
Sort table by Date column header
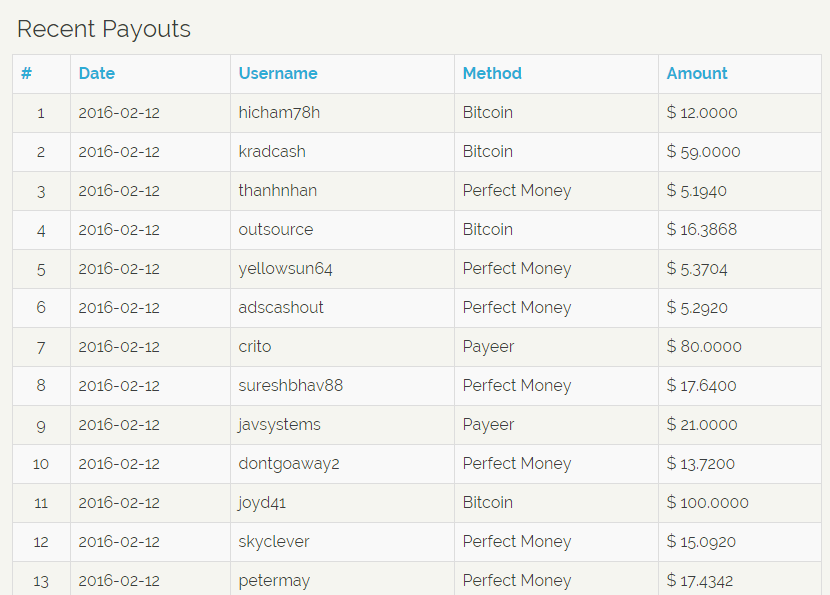(x=96, y=73)
